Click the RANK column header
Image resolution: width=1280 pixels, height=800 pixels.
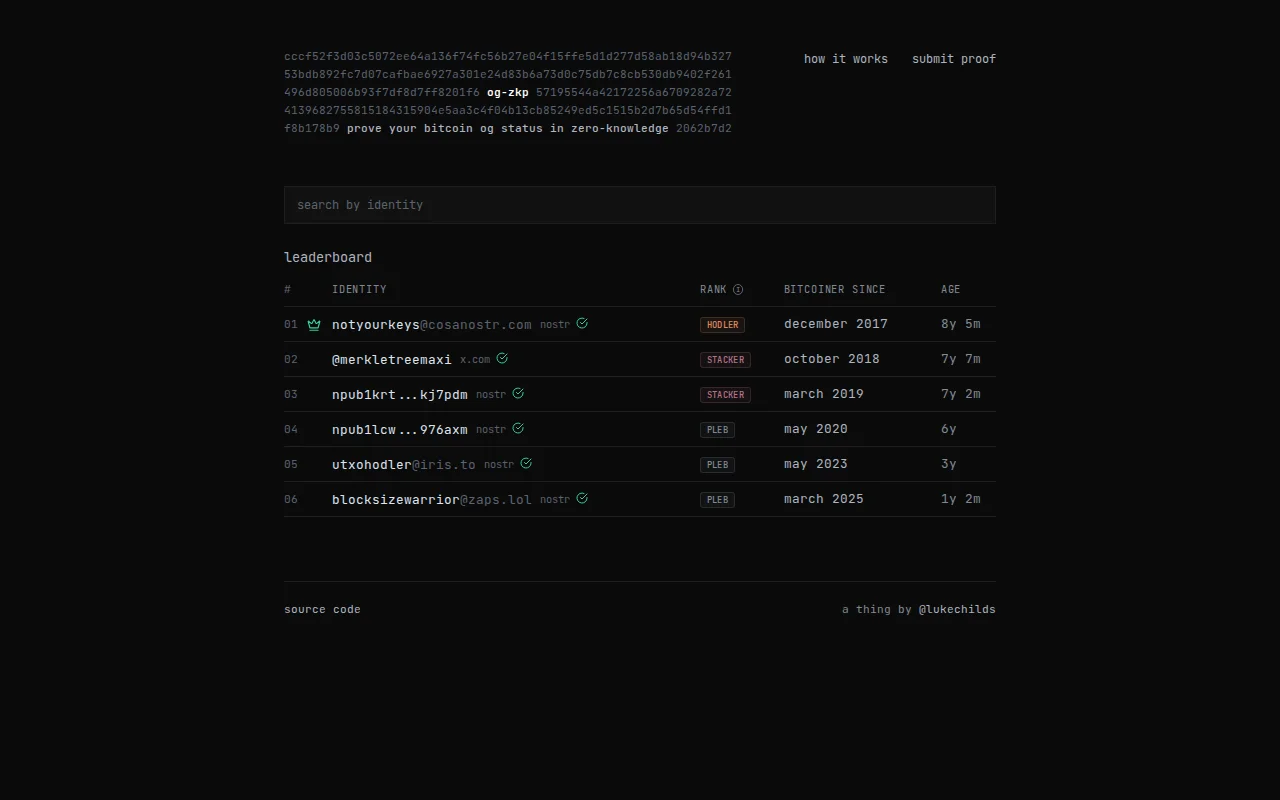(713, 290)
